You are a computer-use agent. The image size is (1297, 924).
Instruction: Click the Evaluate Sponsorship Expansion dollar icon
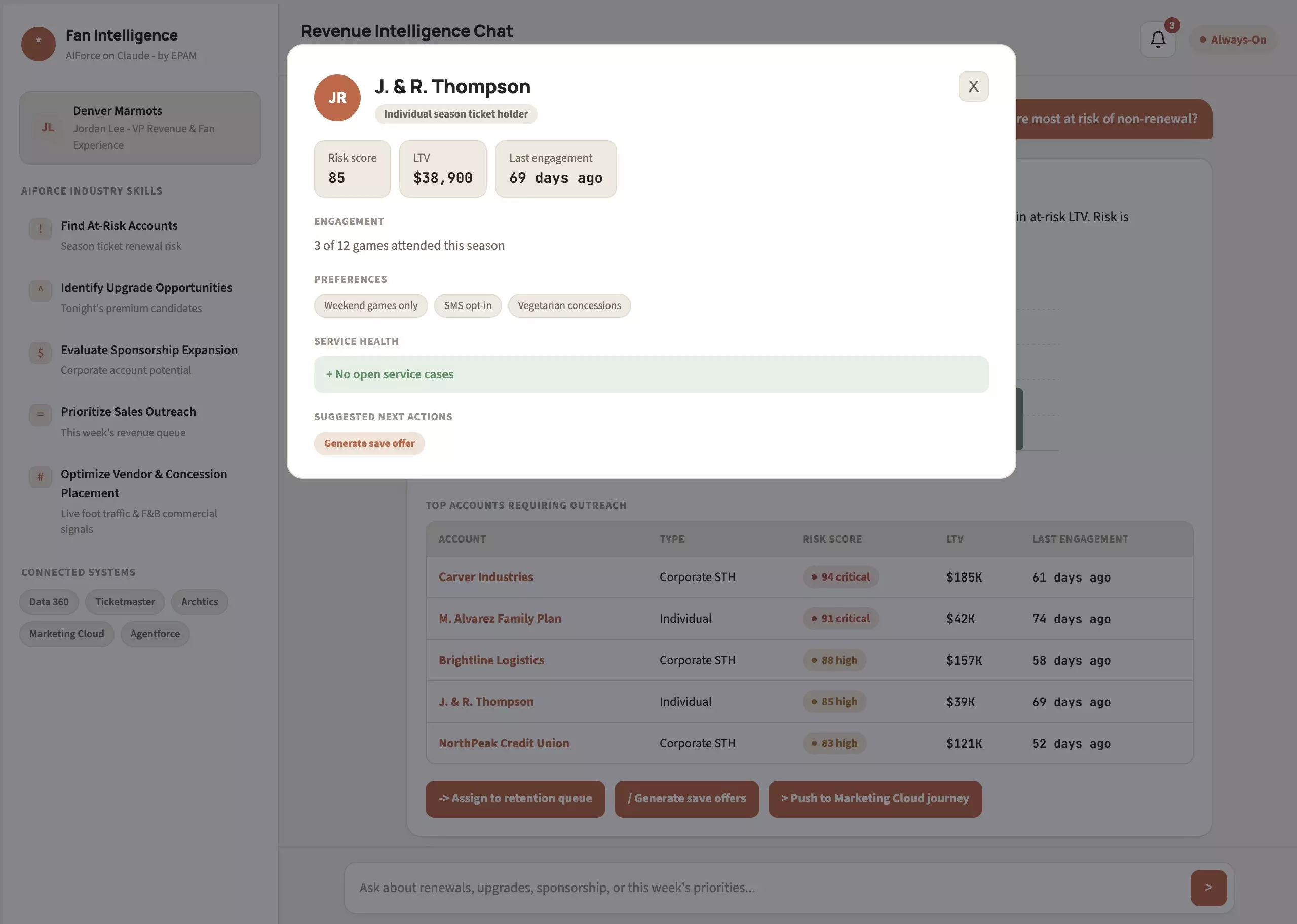[41, 353]
